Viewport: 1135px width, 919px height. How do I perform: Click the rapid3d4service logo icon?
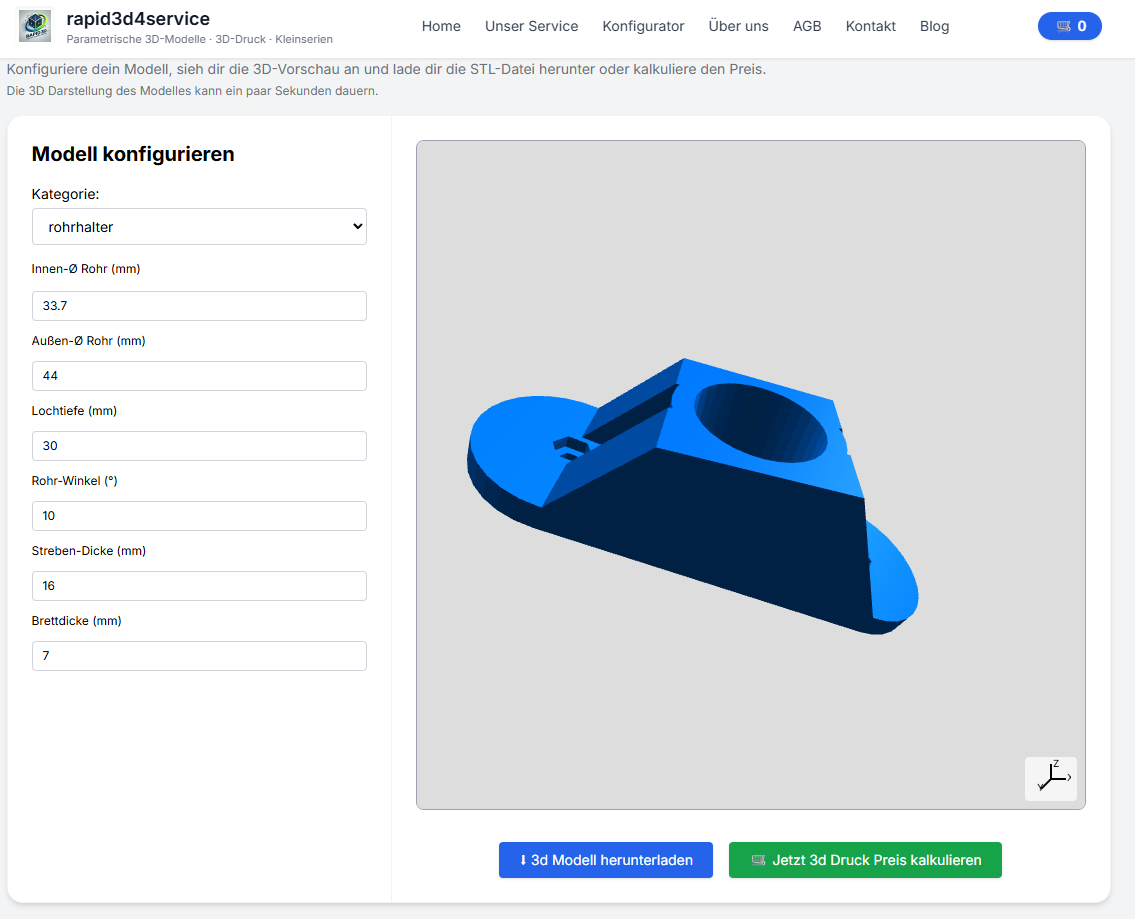tap(35, 26)
